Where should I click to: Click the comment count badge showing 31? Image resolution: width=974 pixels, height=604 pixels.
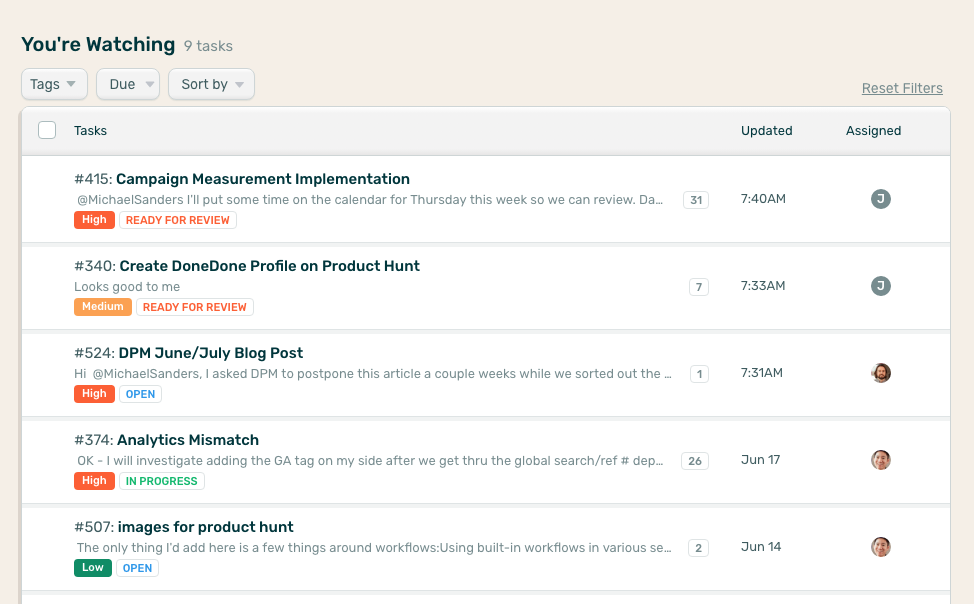point(695,199)
